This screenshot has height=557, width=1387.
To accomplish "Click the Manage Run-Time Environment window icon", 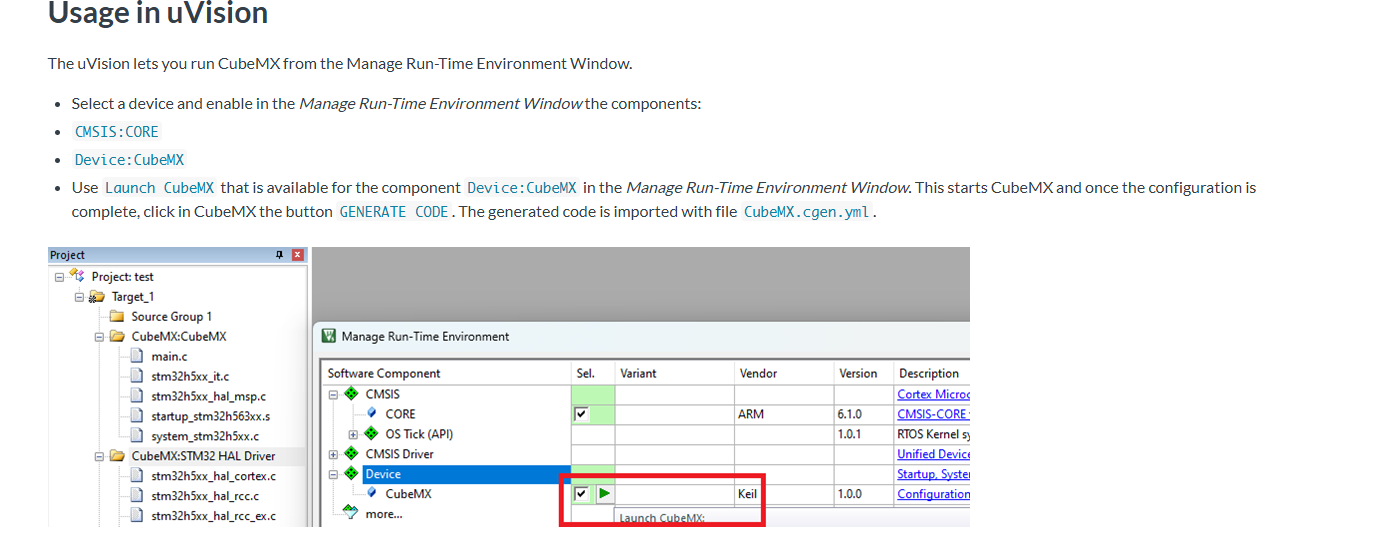I will [x=328, y=337].
